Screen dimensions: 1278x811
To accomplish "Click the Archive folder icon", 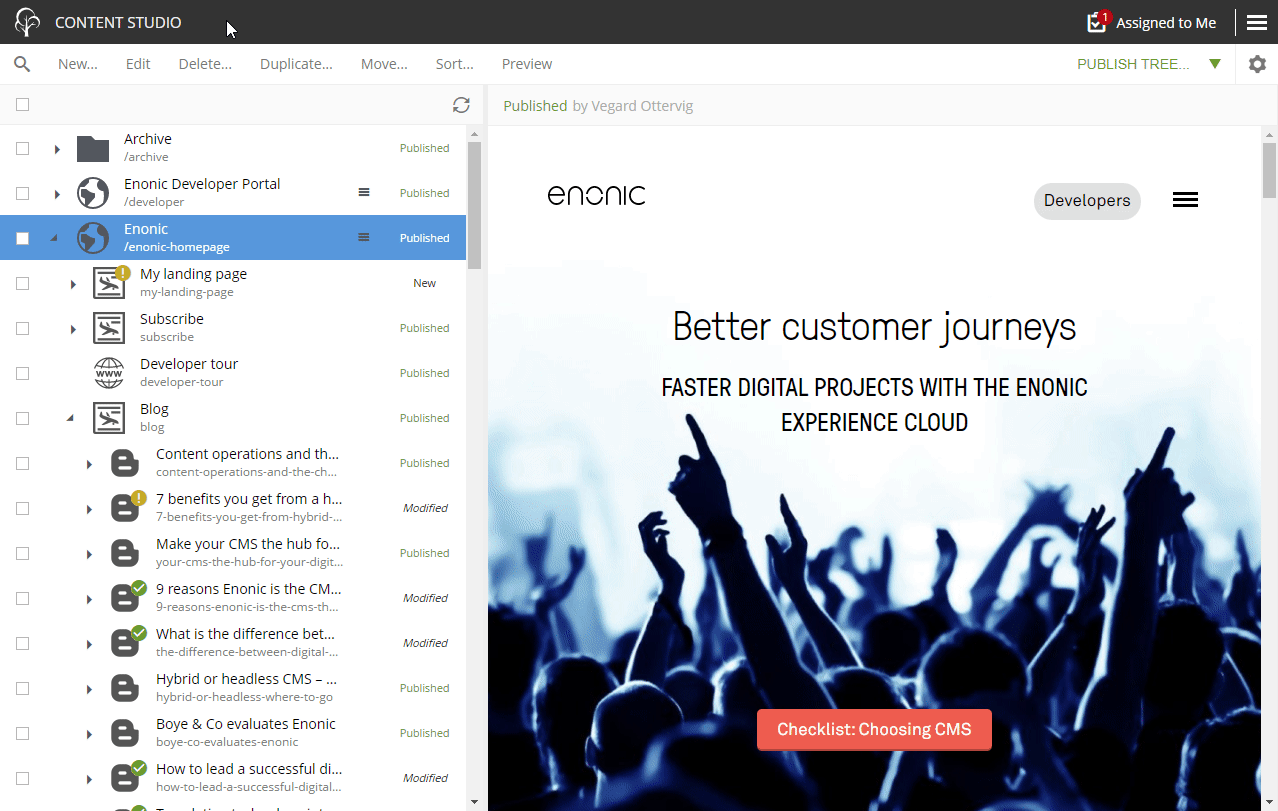I will (93, 148).
